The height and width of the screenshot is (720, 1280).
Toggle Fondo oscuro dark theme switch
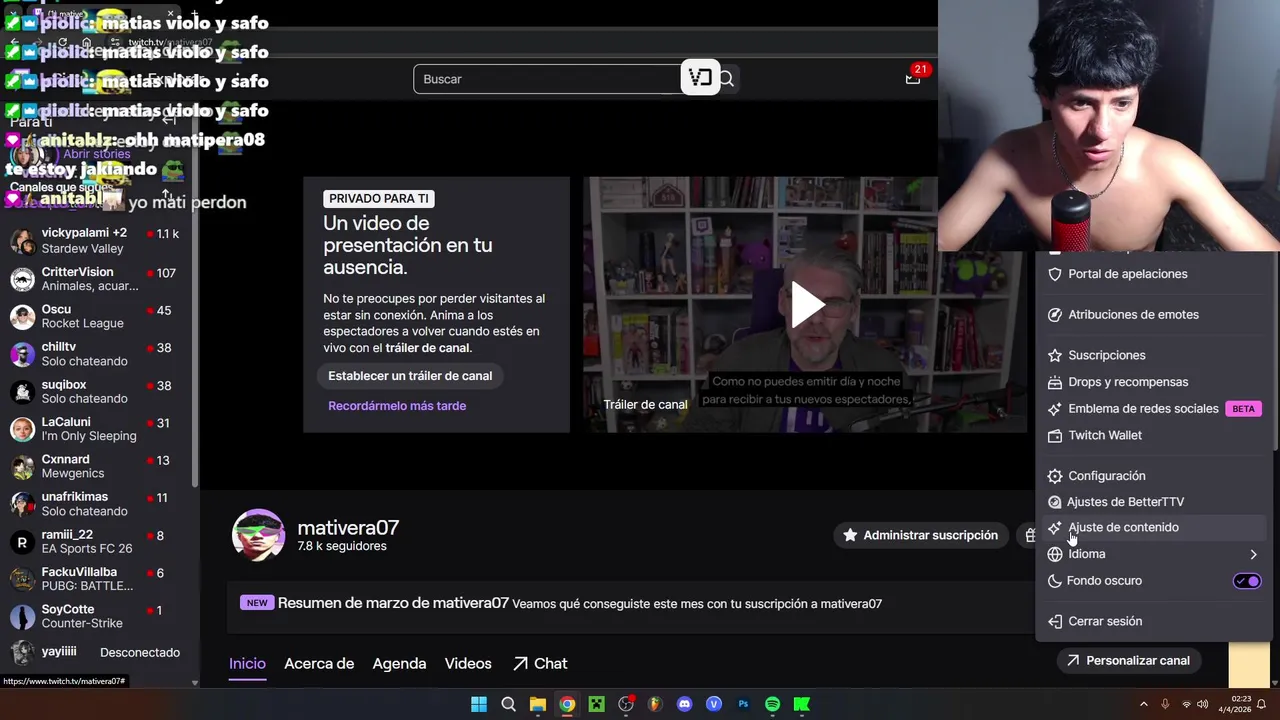1247,581
